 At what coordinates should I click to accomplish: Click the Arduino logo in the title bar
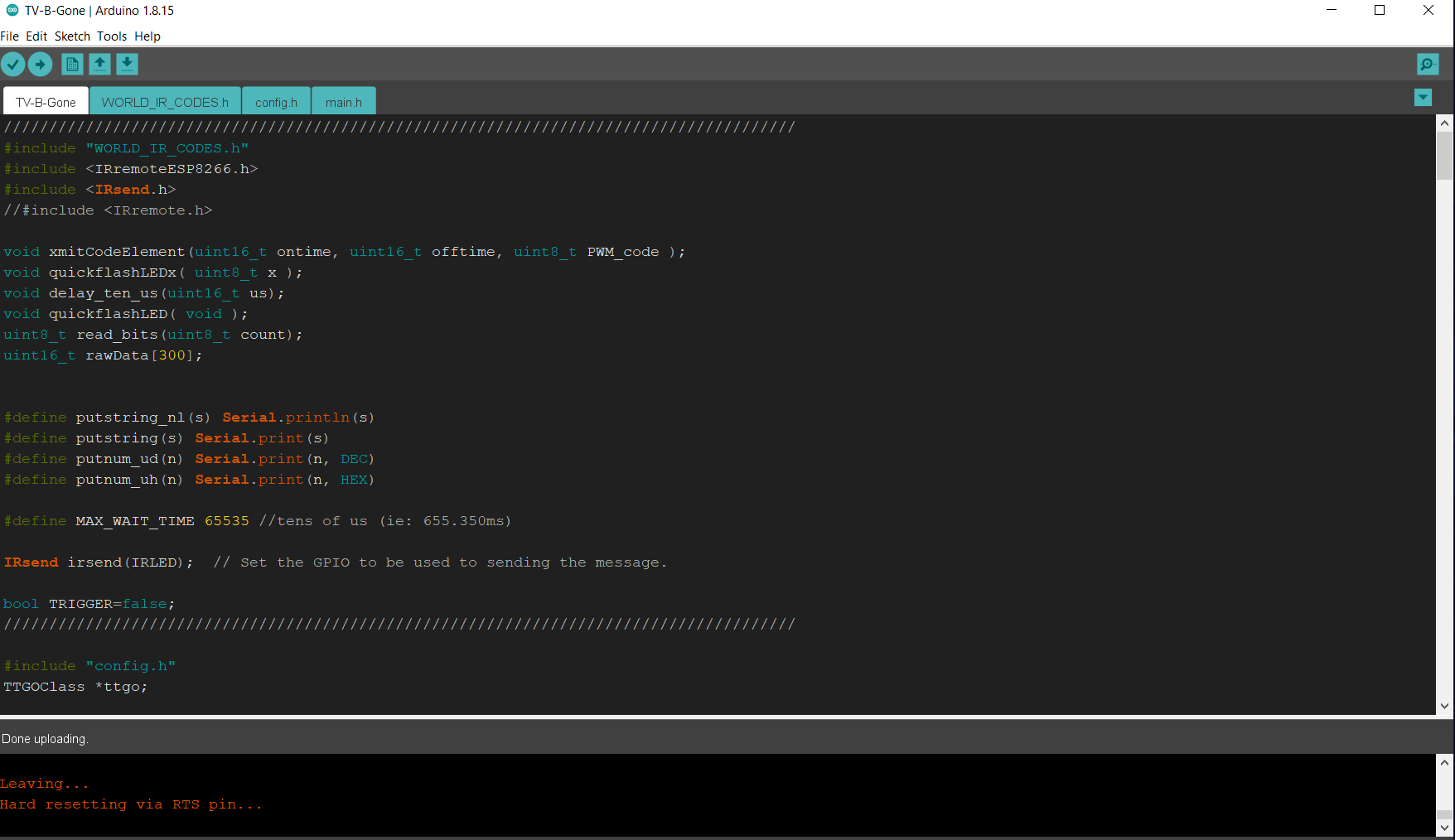click(11, 11)
